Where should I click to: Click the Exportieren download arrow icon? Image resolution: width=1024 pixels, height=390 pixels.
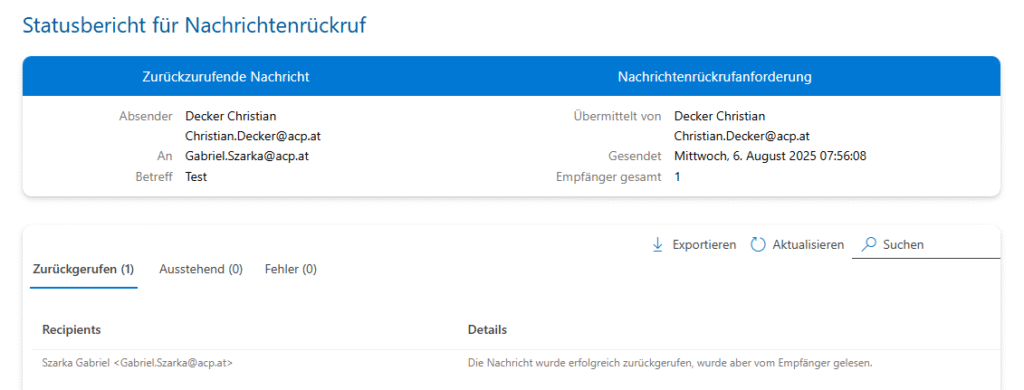[658, 245]
